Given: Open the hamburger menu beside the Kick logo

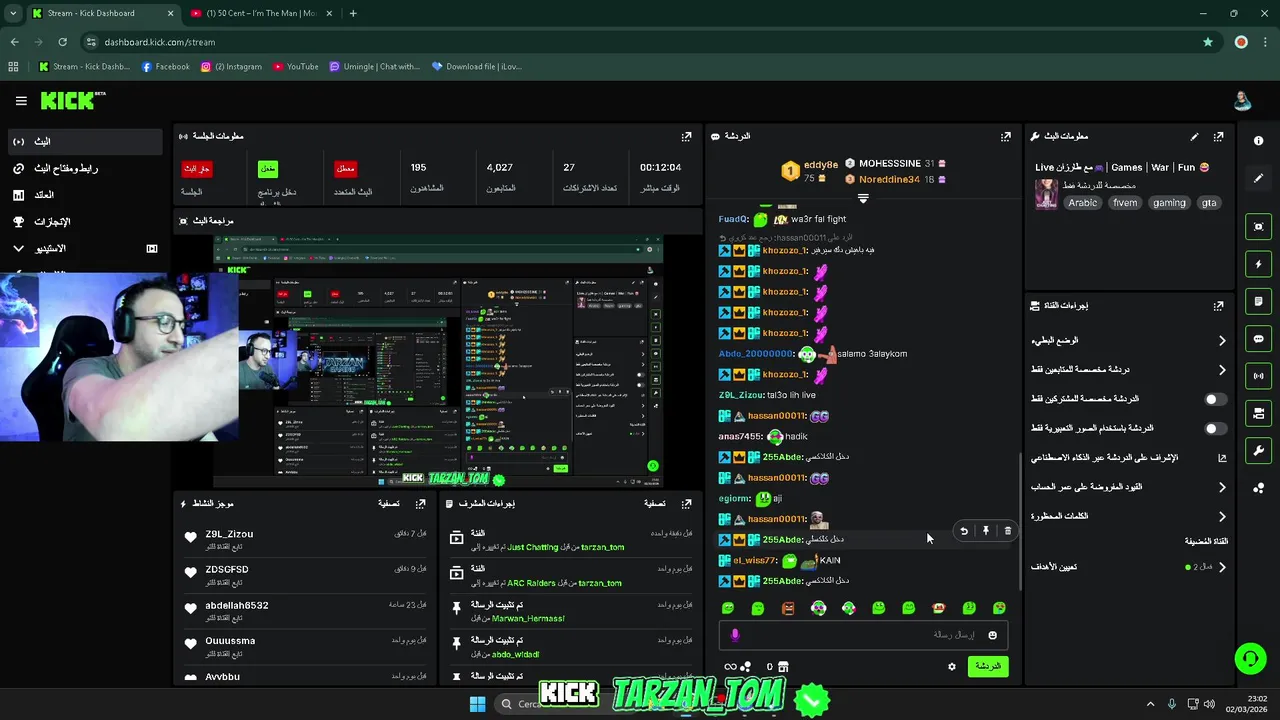Looking at the screenshot, I should 21,101.
